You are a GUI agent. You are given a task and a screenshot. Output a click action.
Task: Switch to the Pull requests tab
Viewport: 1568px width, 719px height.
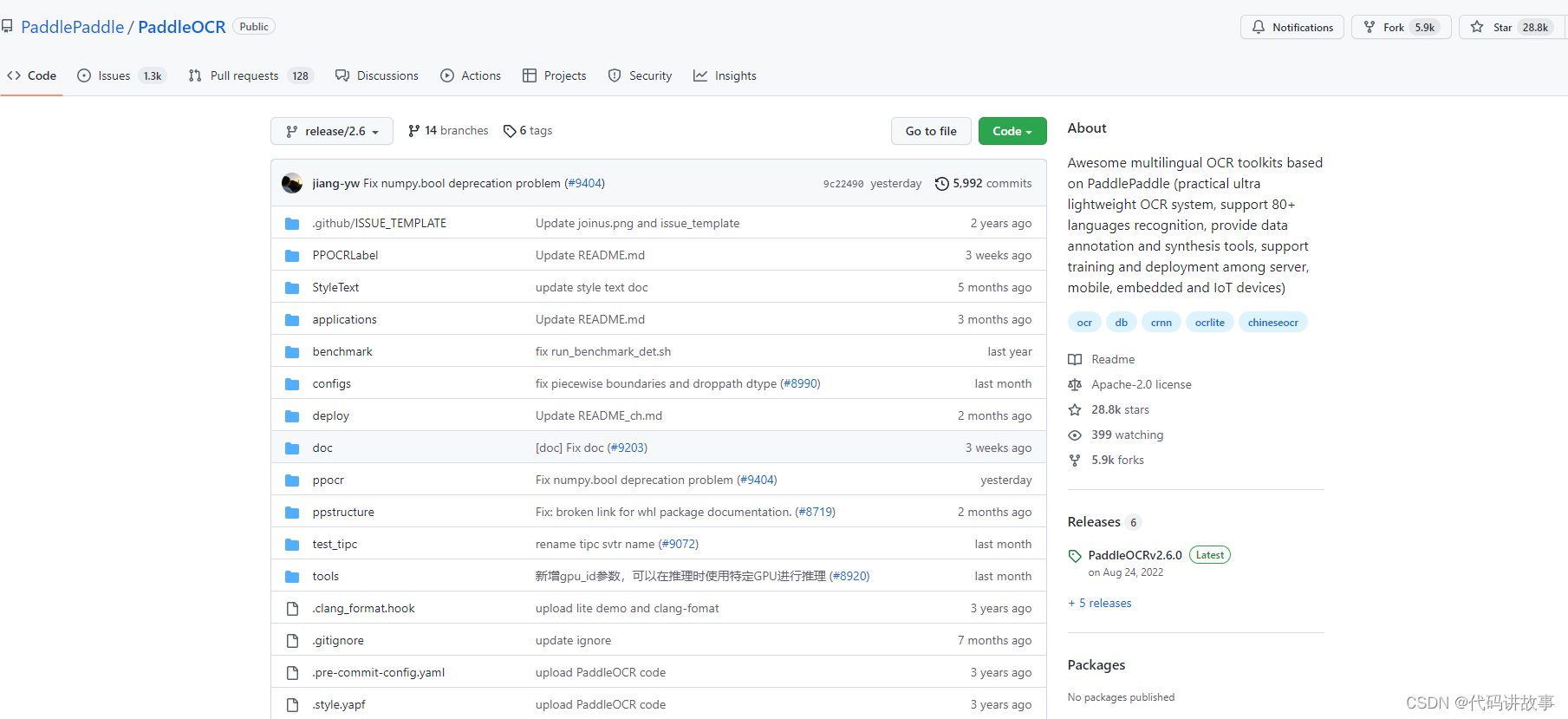[x=250, y=75]
